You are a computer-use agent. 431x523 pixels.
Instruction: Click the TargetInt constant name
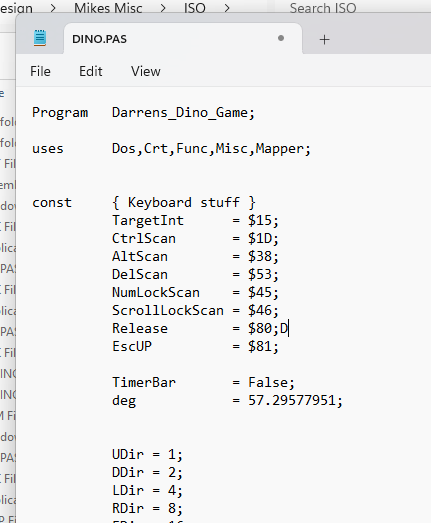148,220
